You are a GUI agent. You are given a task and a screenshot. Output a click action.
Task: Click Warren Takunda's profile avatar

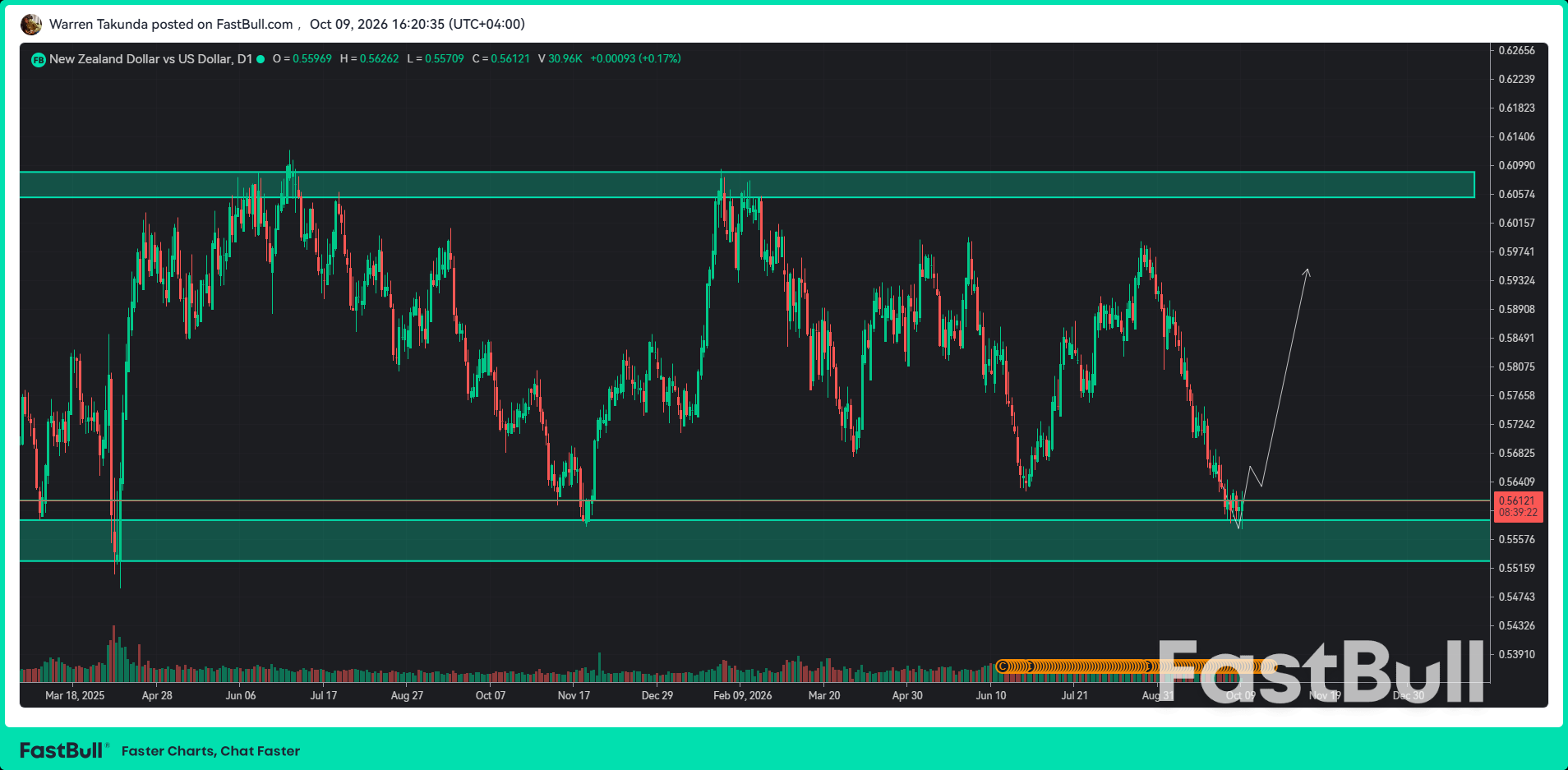pyautogui.click(x=31, y=25)
